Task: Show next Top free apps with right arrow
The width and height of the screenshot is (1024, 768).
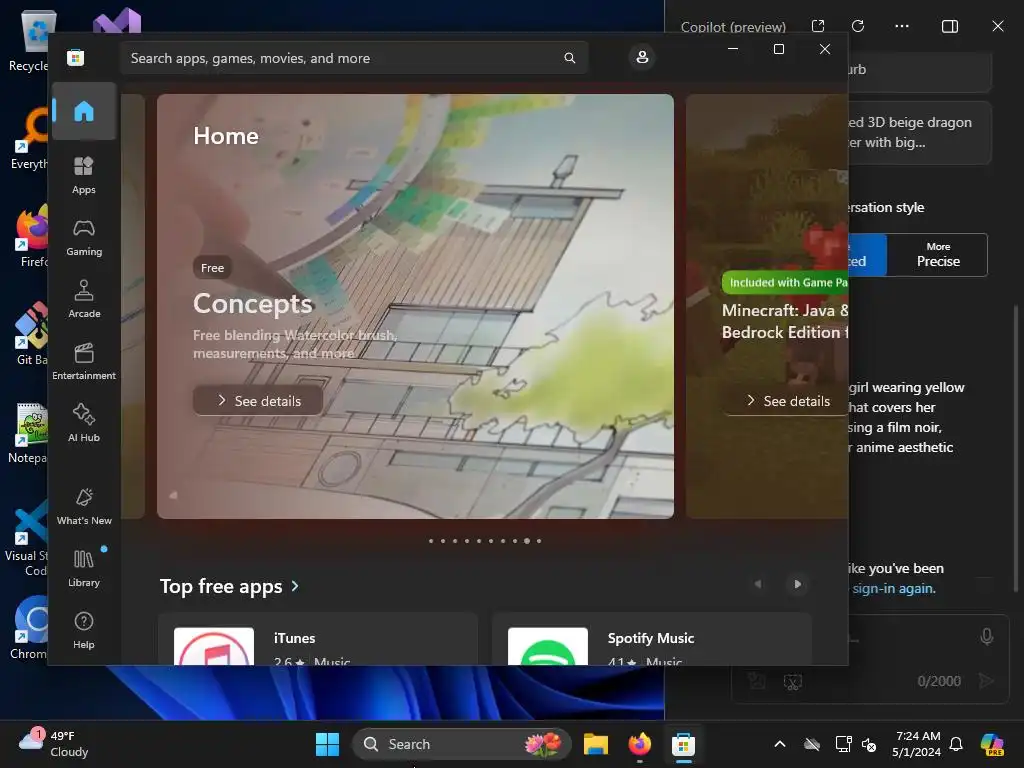Action: [x=797, y=584]
